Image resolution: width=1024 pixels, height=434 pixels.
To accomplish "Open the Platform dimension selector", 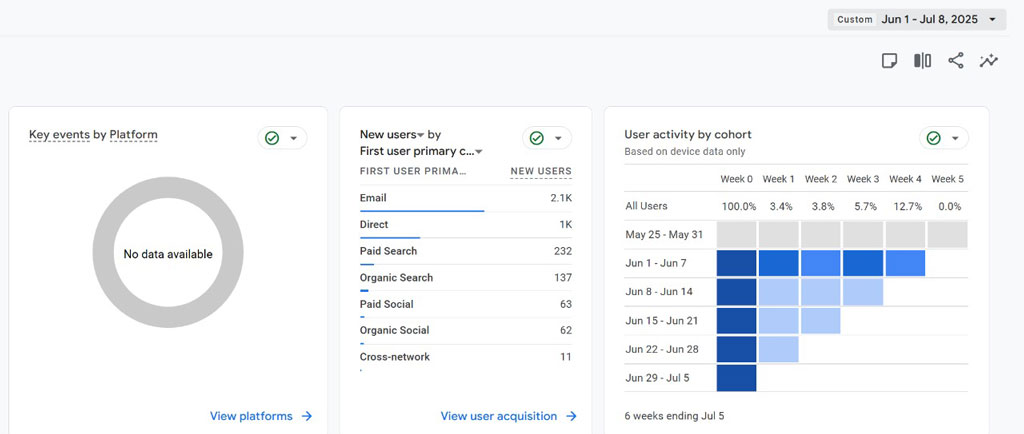I will (x=133, y=135).
